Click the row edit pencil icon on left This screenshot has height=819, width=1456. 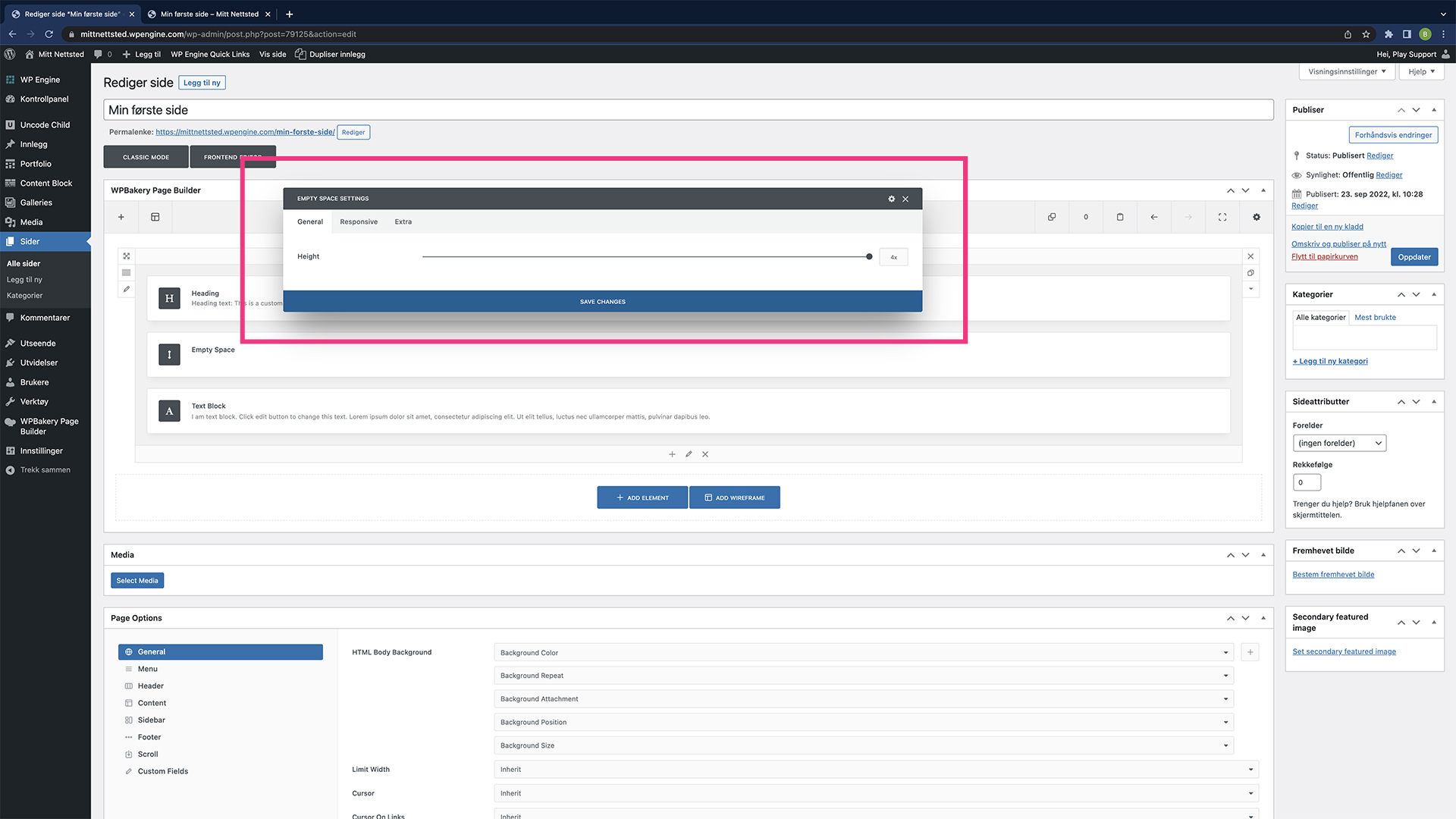127,289
